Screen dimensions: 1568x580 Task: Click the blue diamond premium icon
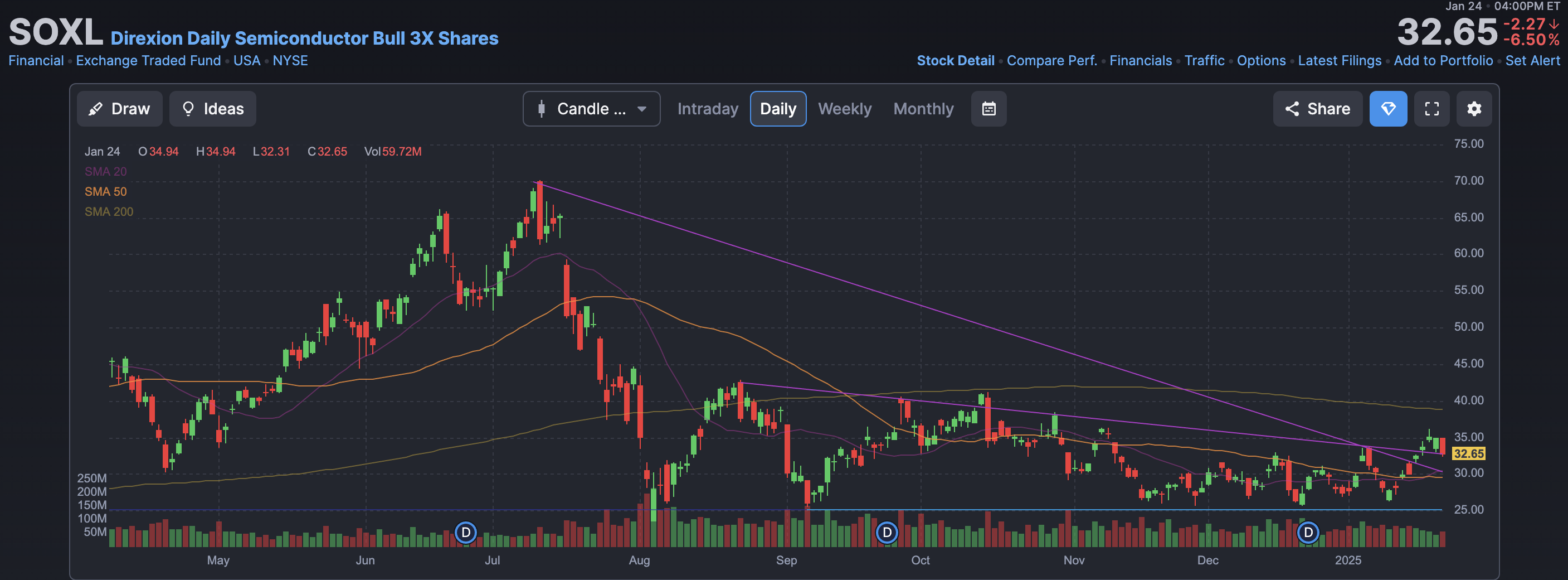1388,109
